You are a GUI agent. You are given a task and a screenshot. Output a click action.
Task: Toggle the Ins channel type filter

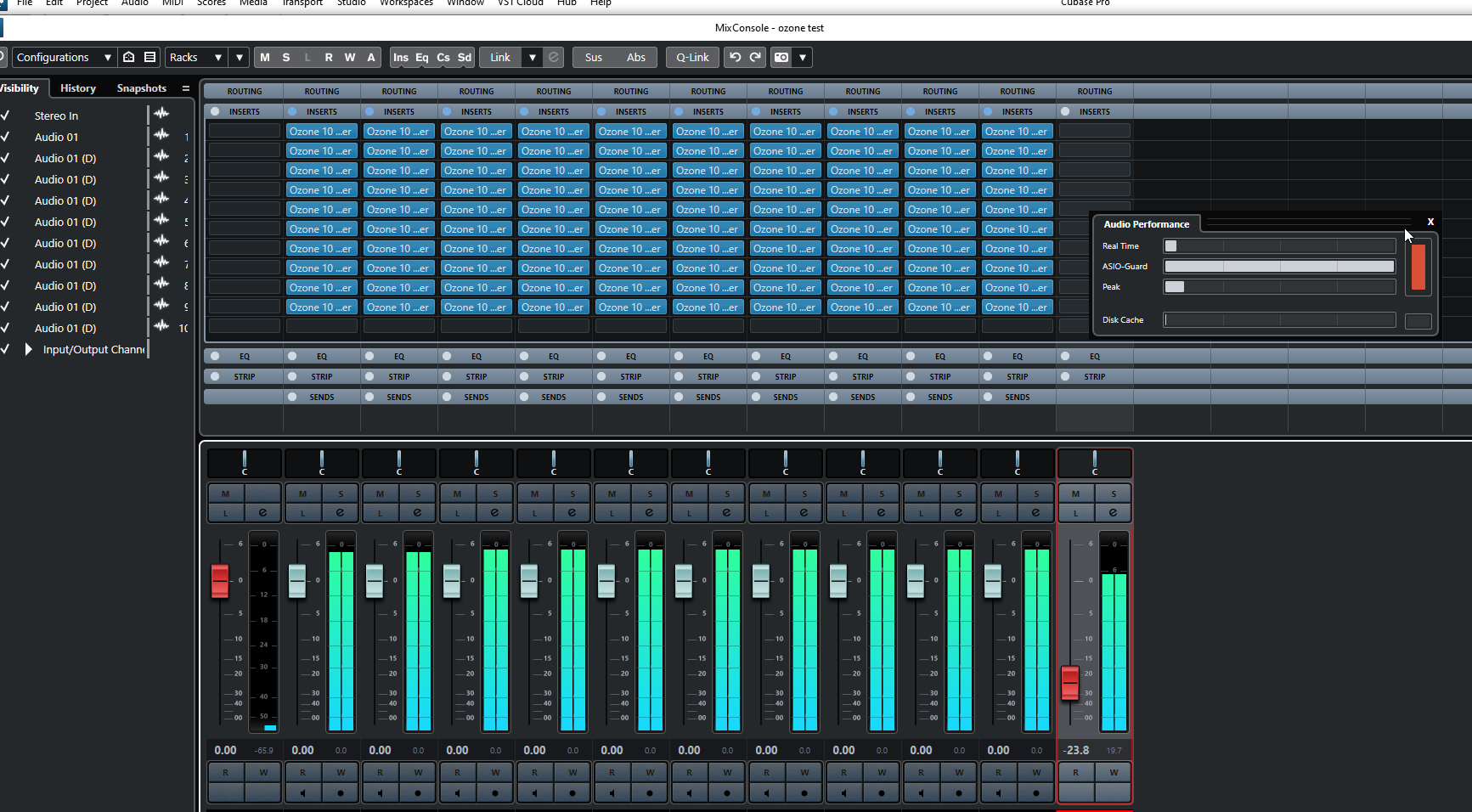[x=400, y=57]
